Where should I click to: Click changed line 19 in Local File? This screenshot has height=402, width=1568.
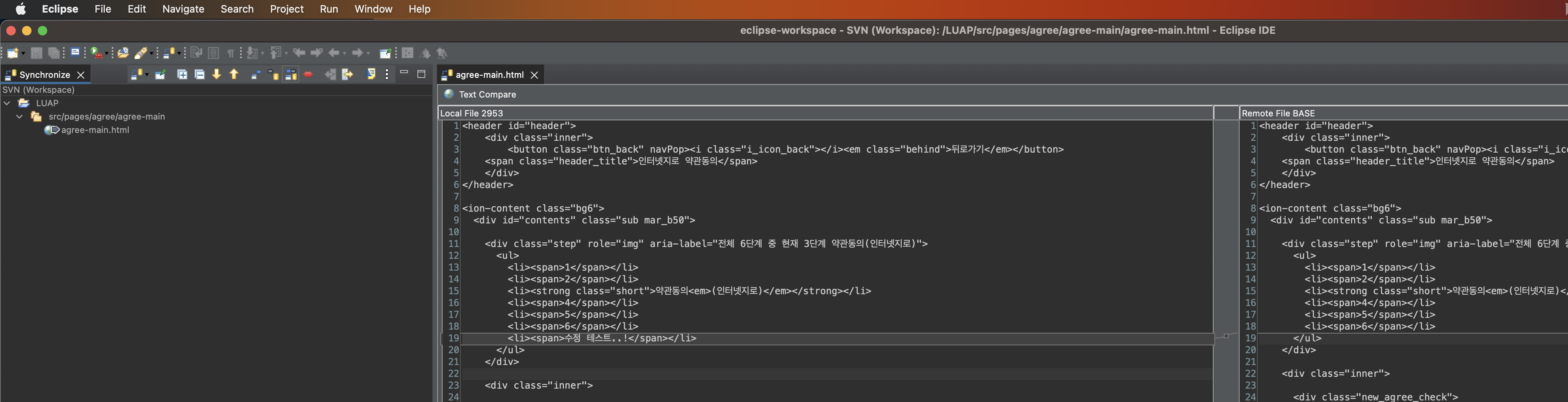pyautogui.click(x=837, y=338)
